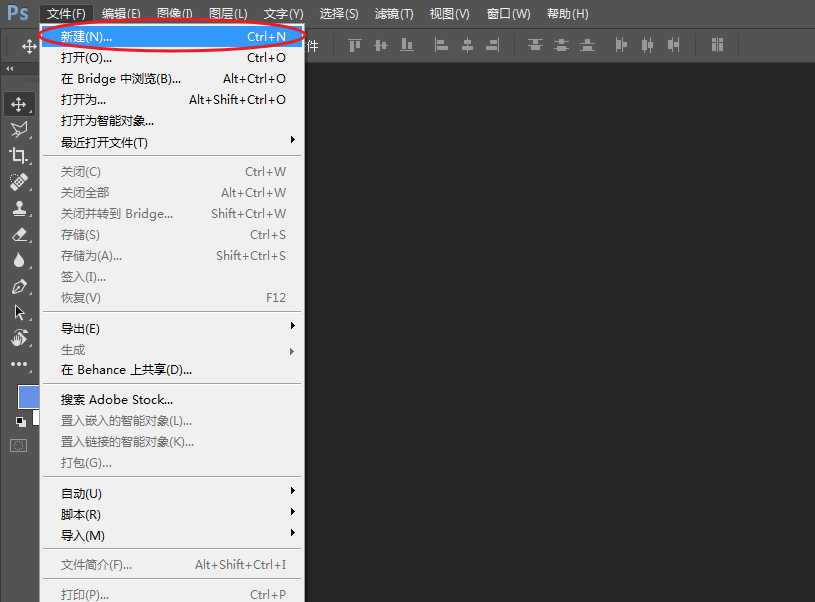Select the Blur tool
This screenshot has width=815, height=602.
(x=18, y=261)
